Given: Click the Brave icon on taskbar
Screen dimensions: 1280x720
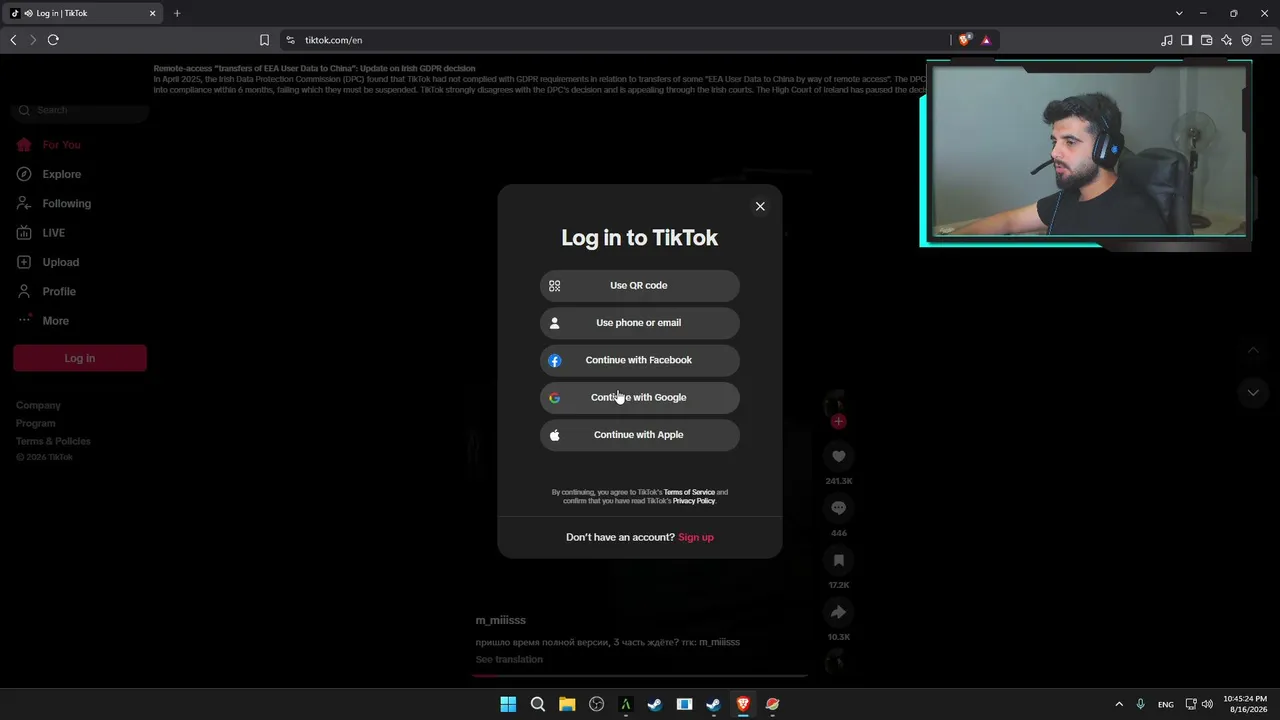Looking at the screenshot, I should click(x=743, y=704).
